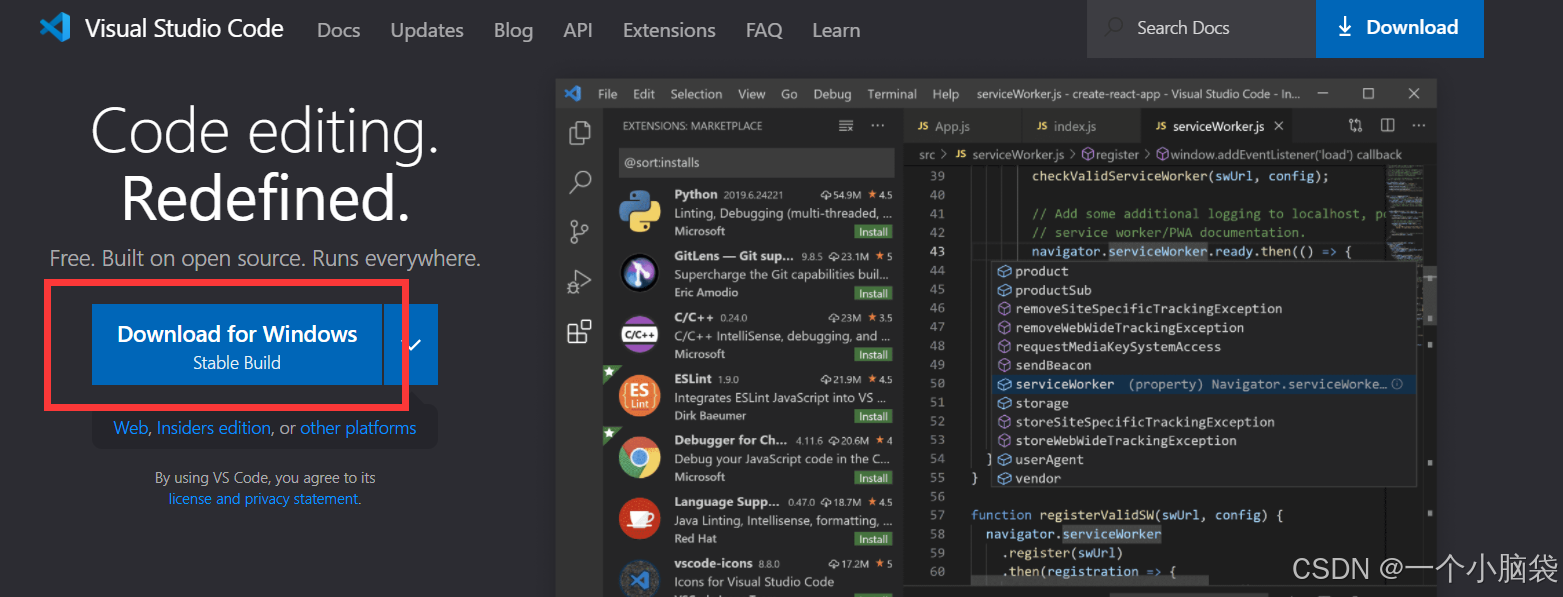Click Download for Windows Stable Build button
Viewport: 1563px width, 597px height.
(x=237, y=345)
